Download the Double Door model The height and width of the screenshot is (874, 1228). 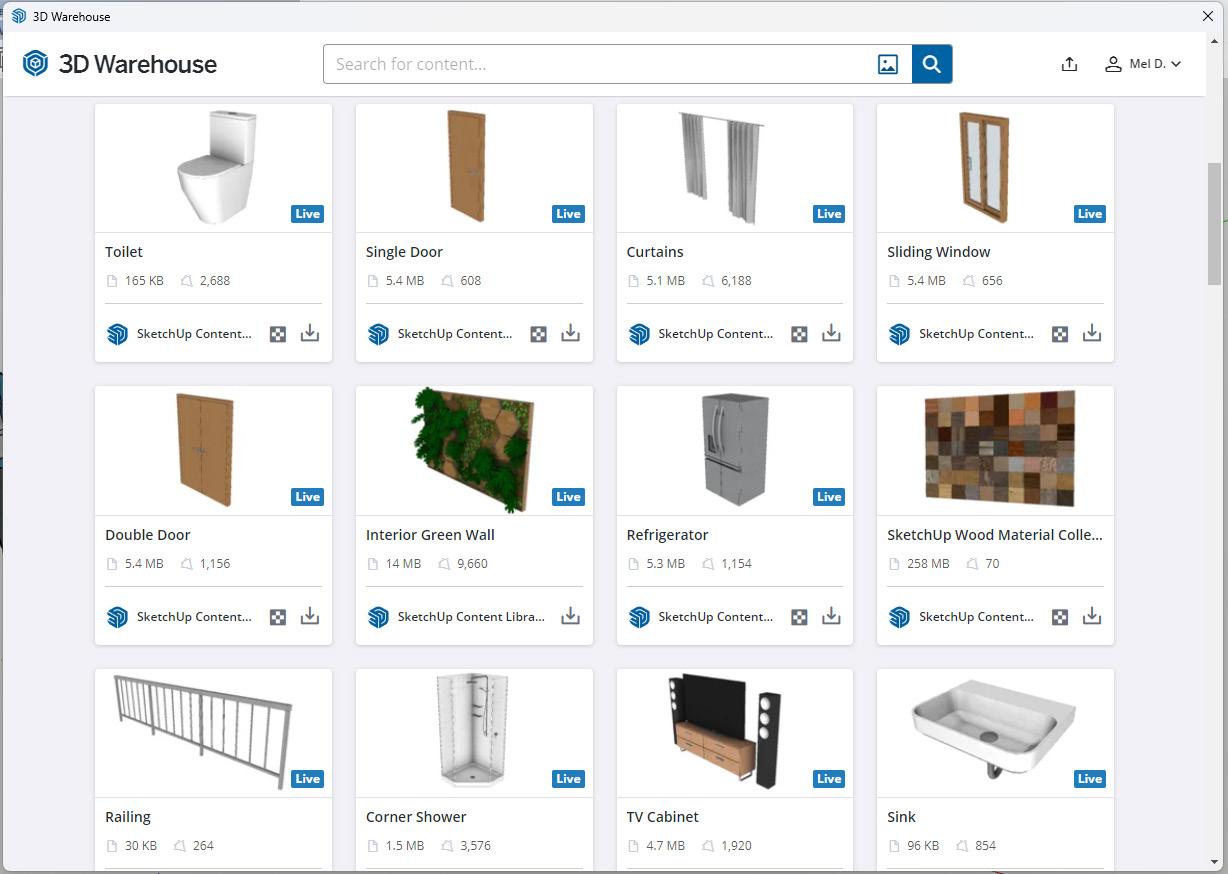point(310,616)
